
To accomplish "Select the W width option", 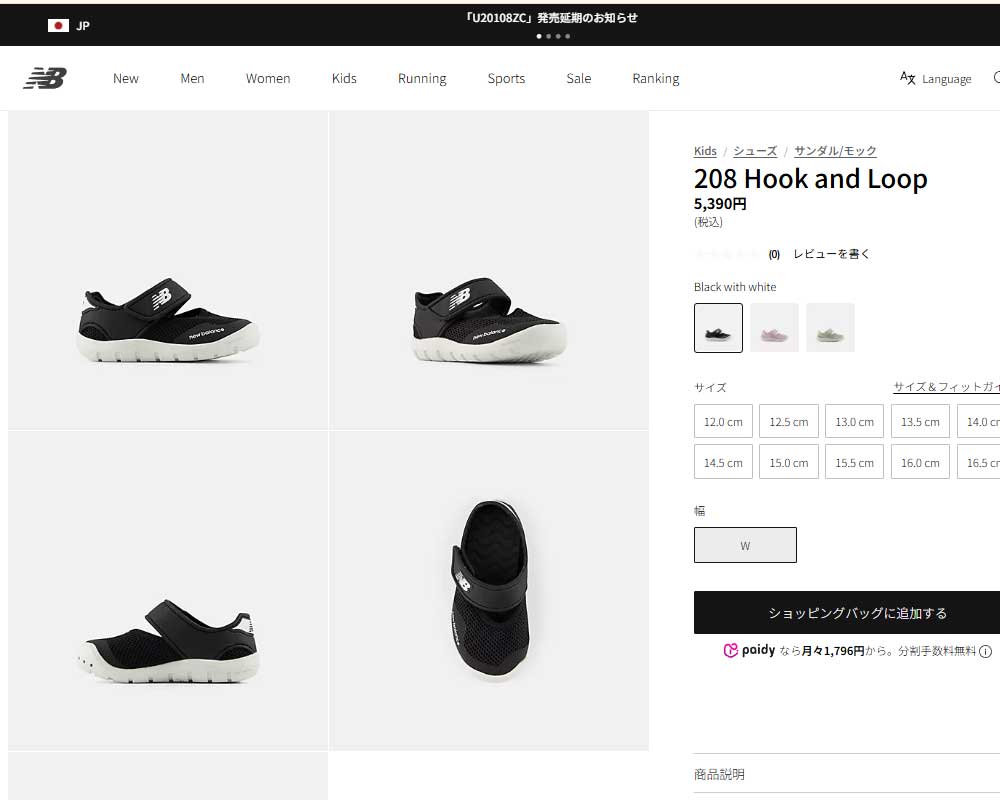I will (745, 545).
